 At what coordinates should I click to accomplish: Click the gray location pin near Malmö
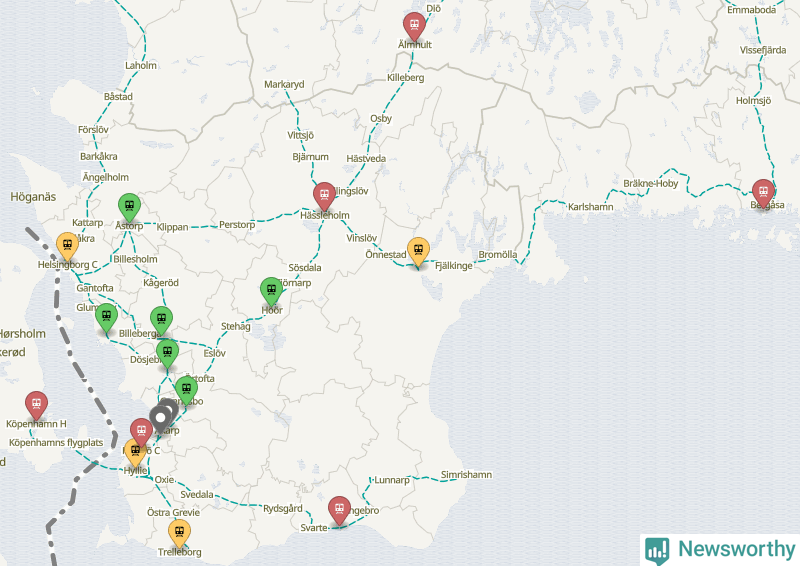[x=161, y=421]
